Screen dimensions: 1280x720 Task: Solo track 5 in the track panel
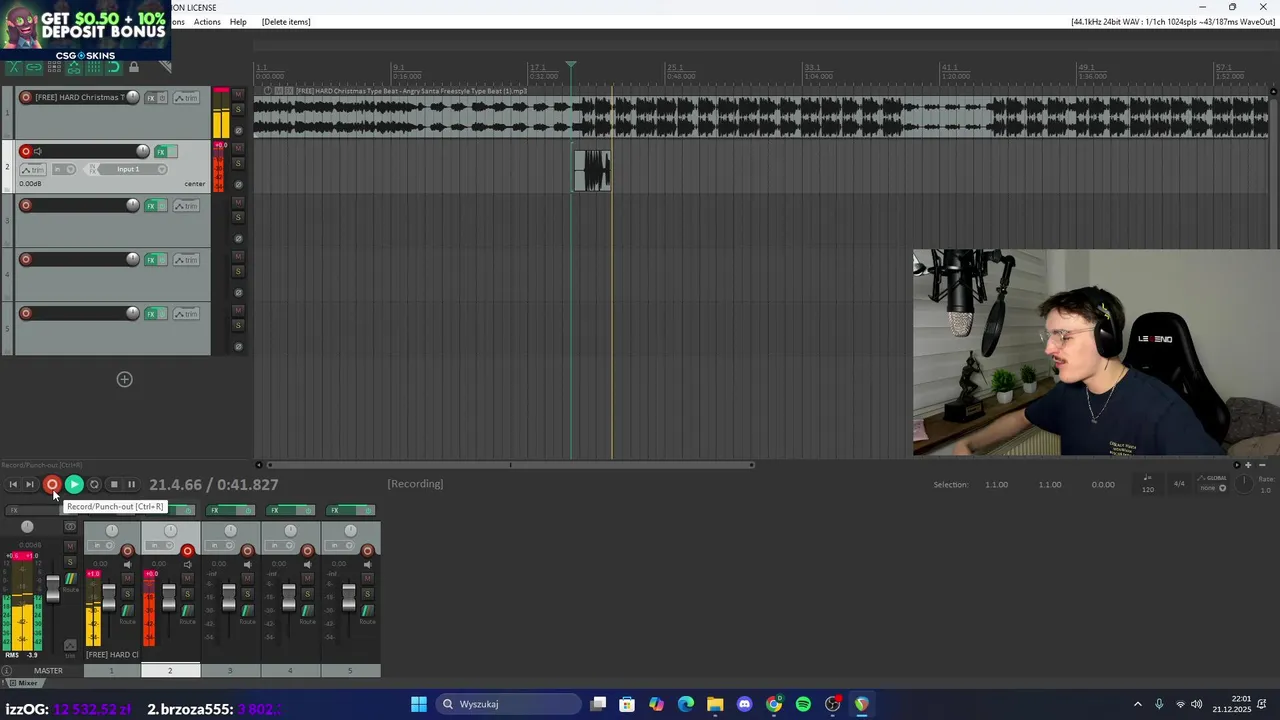[238, 325]
